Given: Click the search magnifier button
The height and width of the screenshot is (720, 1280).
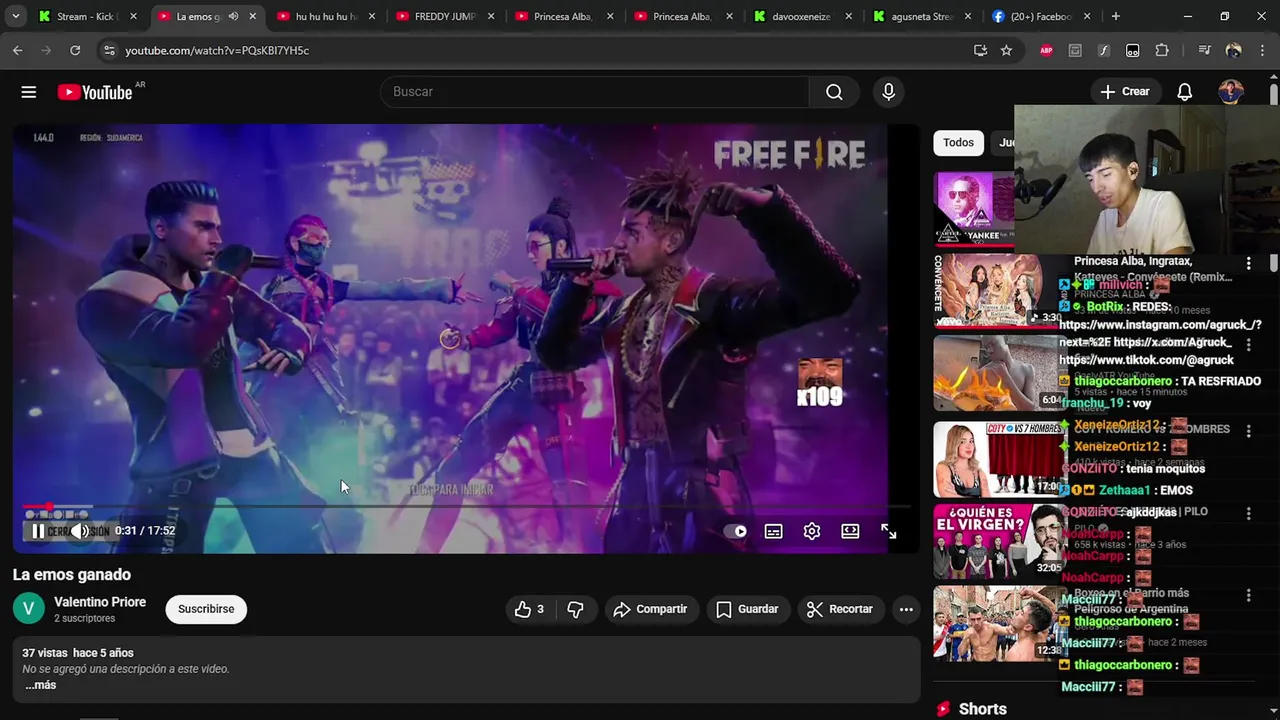Looking at the screenshot, I should [834, 92].
